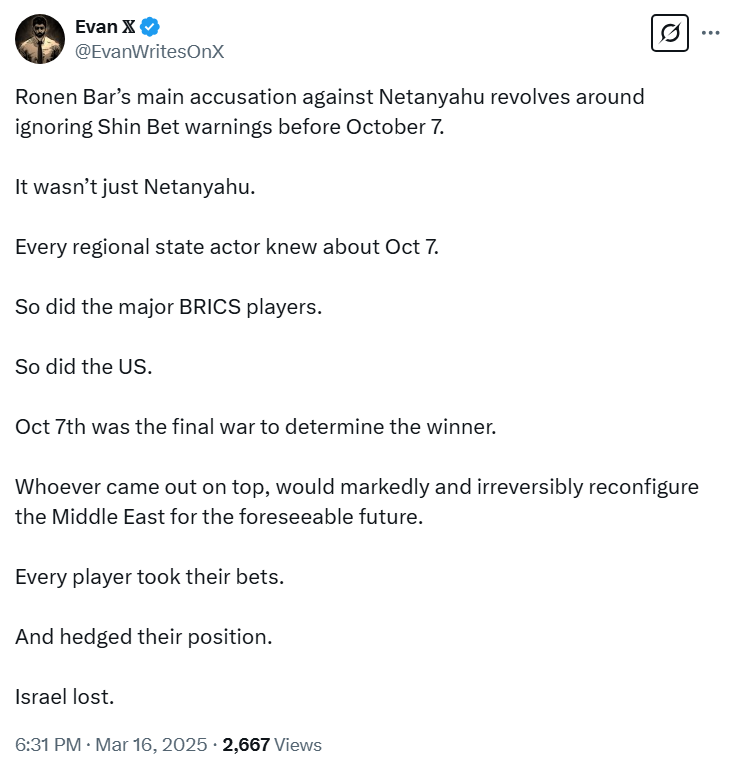
Task: Click the line "So did the US."
Action: pyautogui.click(x=83, y=367)
